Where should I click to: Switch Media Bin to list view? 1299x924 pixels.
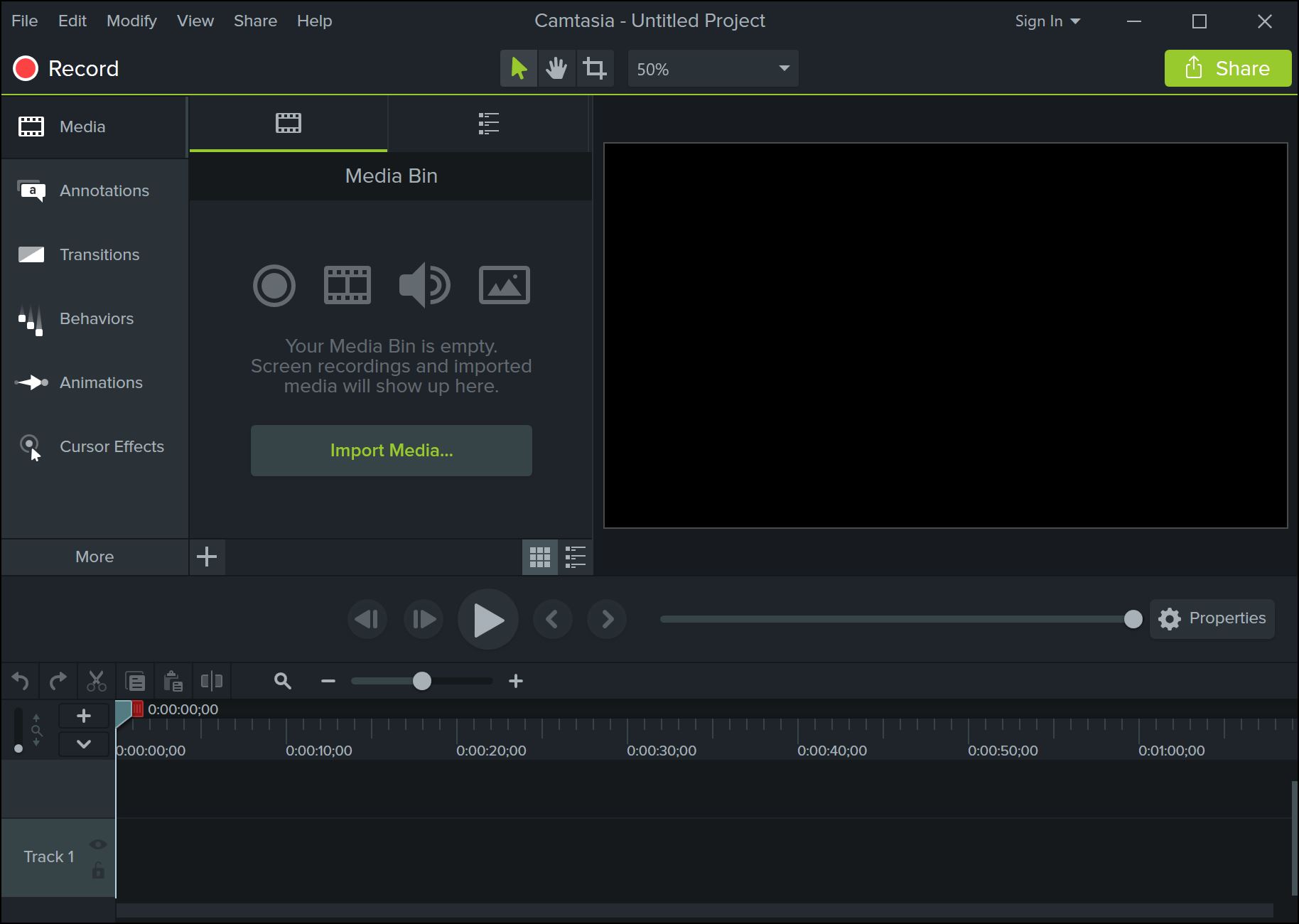[576, 557]
